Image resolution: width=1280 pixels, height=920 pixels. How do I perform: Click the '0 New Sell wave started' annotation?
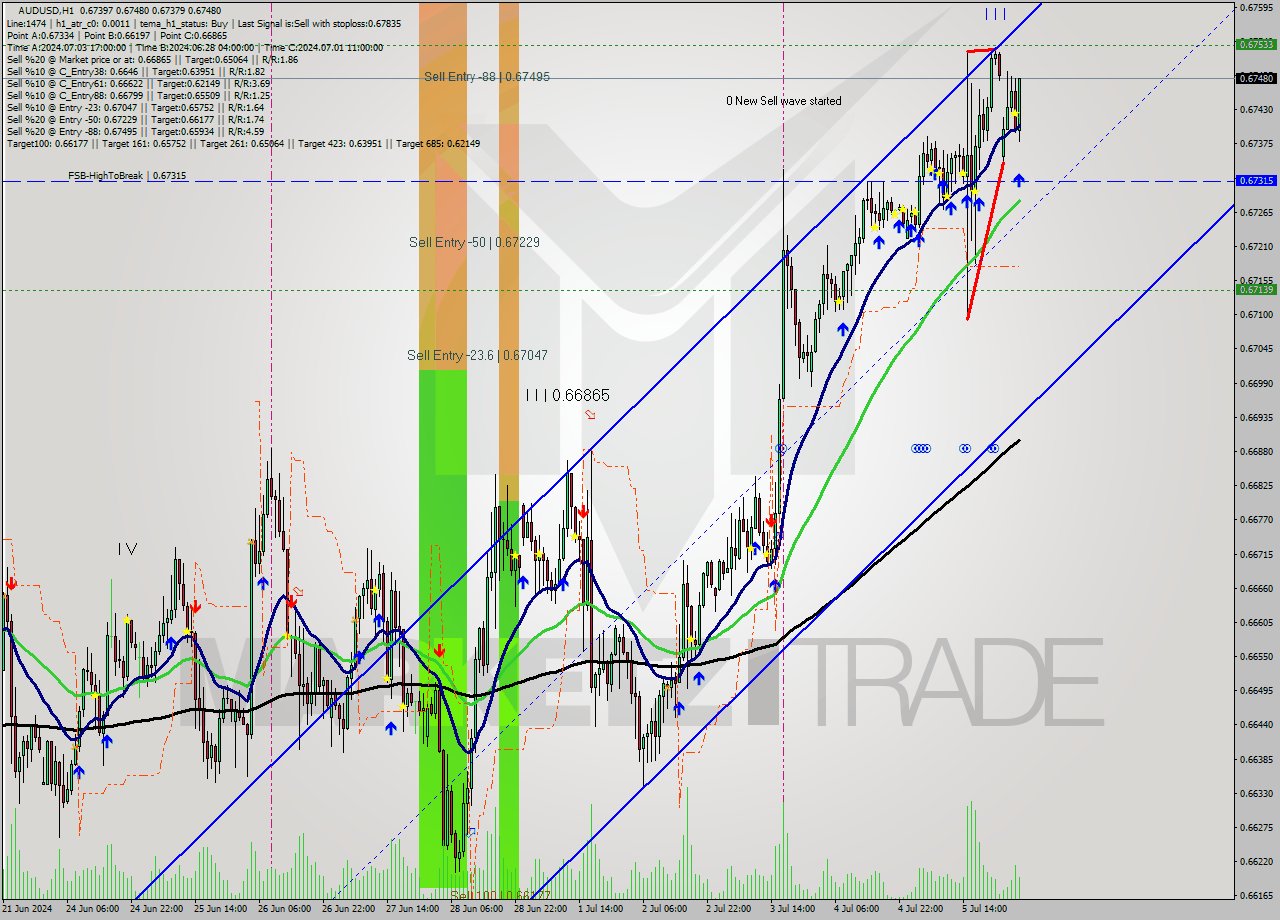click(x=784, y=101)
